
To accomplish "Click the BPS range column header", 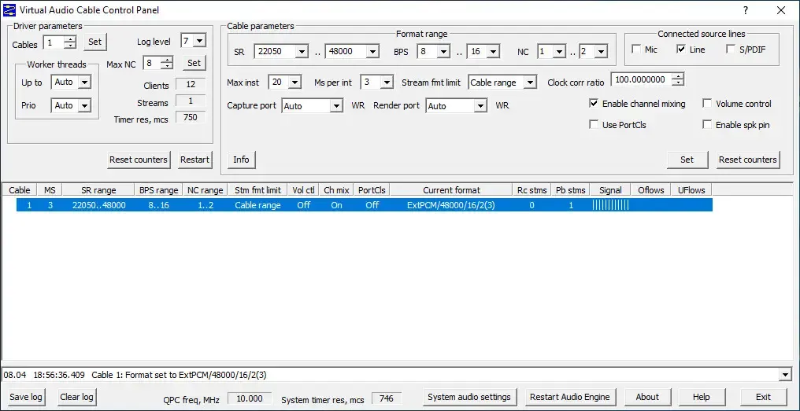I will point(159,190).
